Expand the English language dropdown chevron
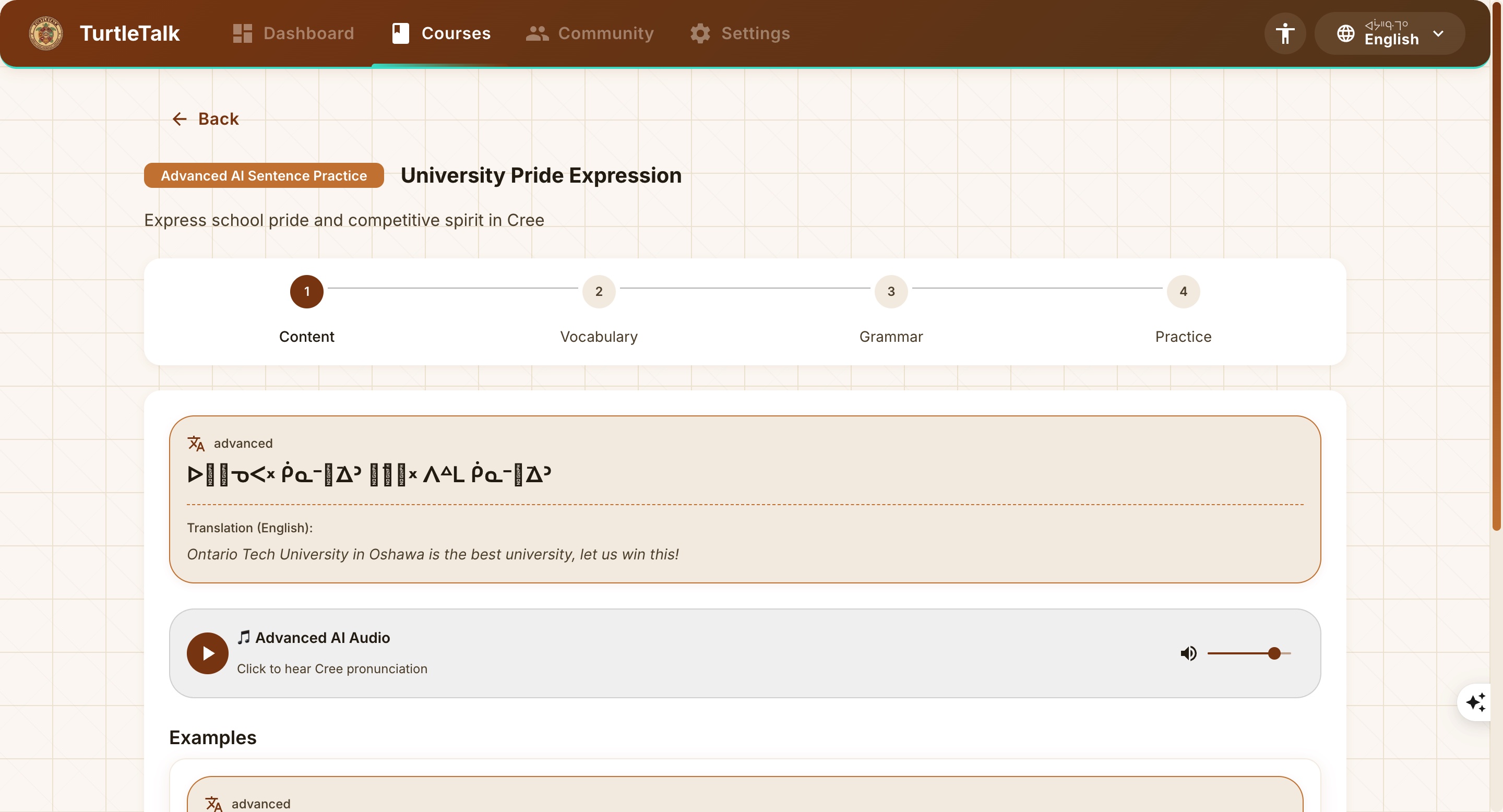1503x812 pixels. coord(1438,33)
